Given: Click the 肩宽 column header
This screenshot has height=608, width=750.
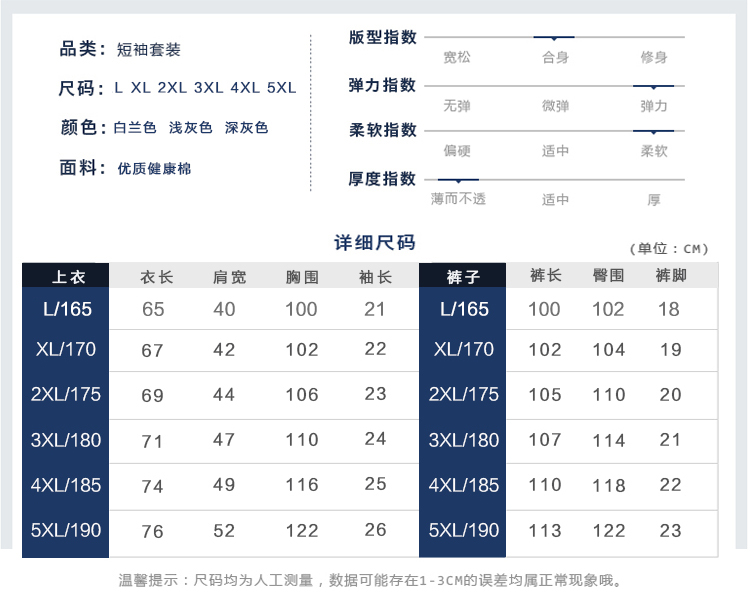Looking at the screenshot, I should pyautogui.click(x=230, y=277).
